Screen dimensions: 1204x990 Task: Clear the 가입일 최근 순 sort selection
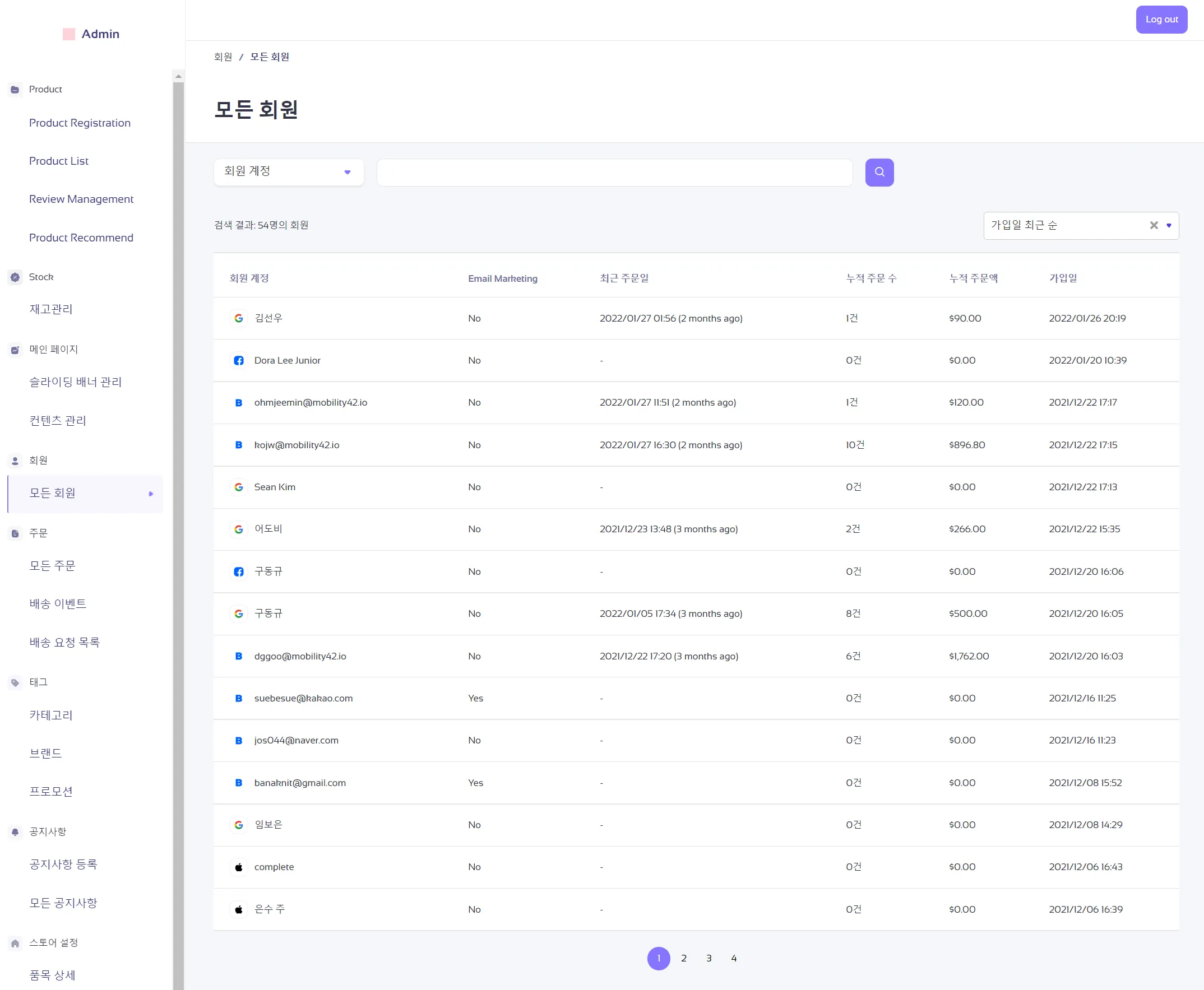coord(1153,225)
